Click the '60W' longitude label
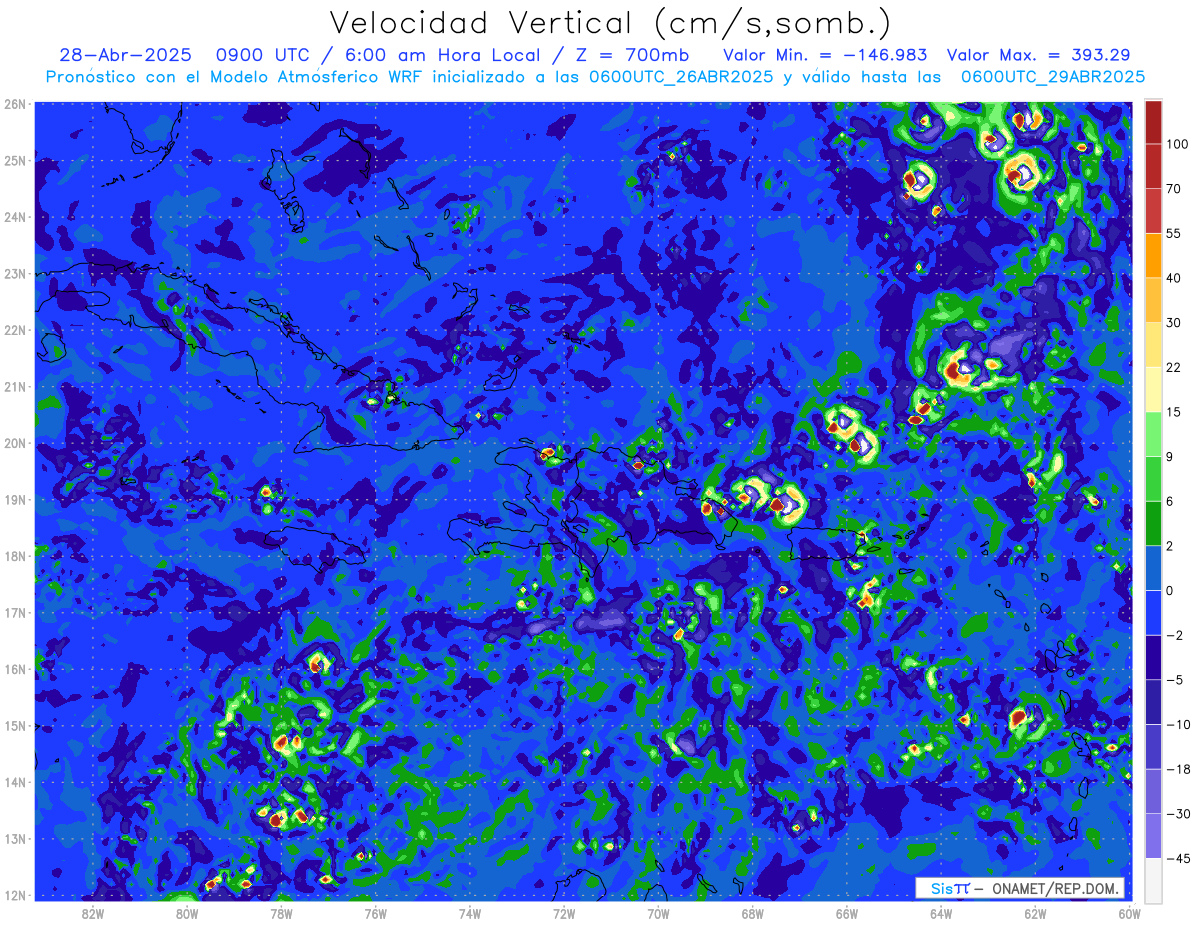The width and height of the screenshot is (1200, 927). pyautogui.click(x=1130, y=912)
